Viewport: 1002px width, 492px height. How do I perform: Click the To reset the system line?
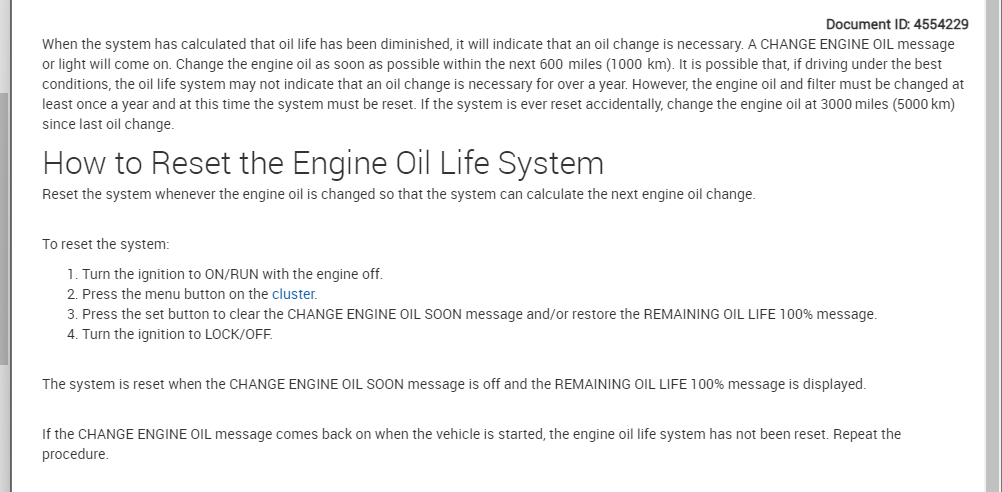point(106,244)
